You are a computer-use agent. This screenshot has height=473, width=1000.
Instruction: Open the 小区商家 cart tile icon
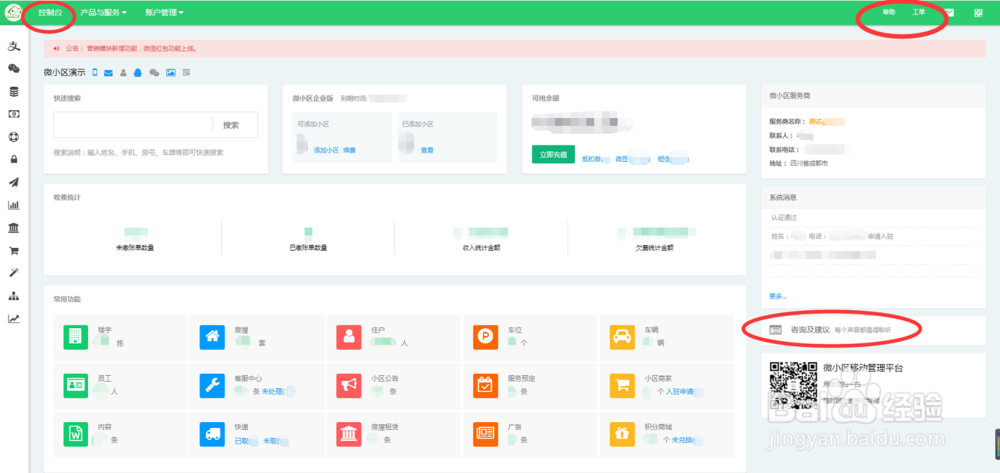(x=622, y=385)
